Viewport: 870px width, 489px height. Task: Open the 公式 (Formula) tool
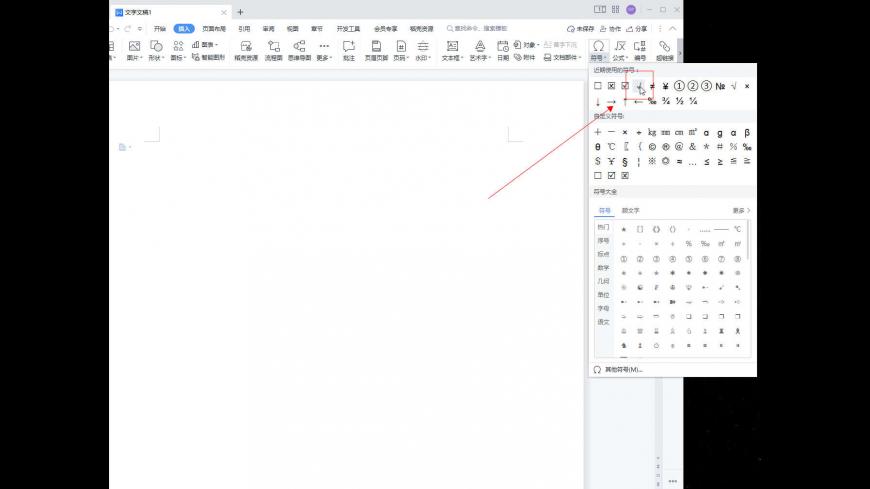(x=621, y=47)
